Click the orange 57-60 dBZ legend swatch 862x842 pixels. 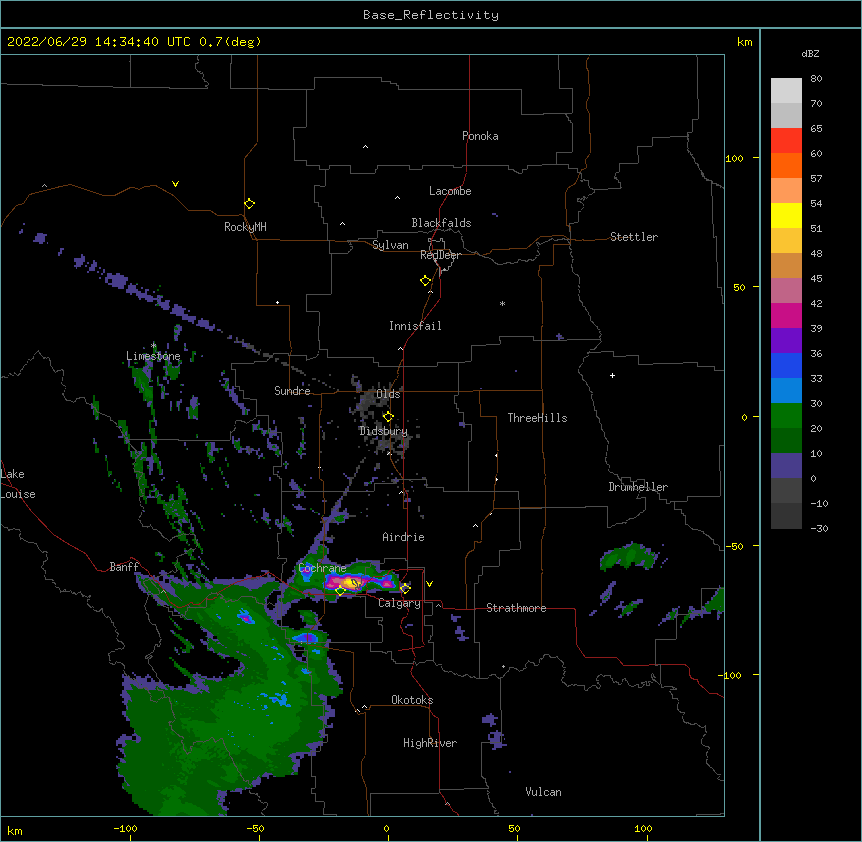[x=786, y=165]
